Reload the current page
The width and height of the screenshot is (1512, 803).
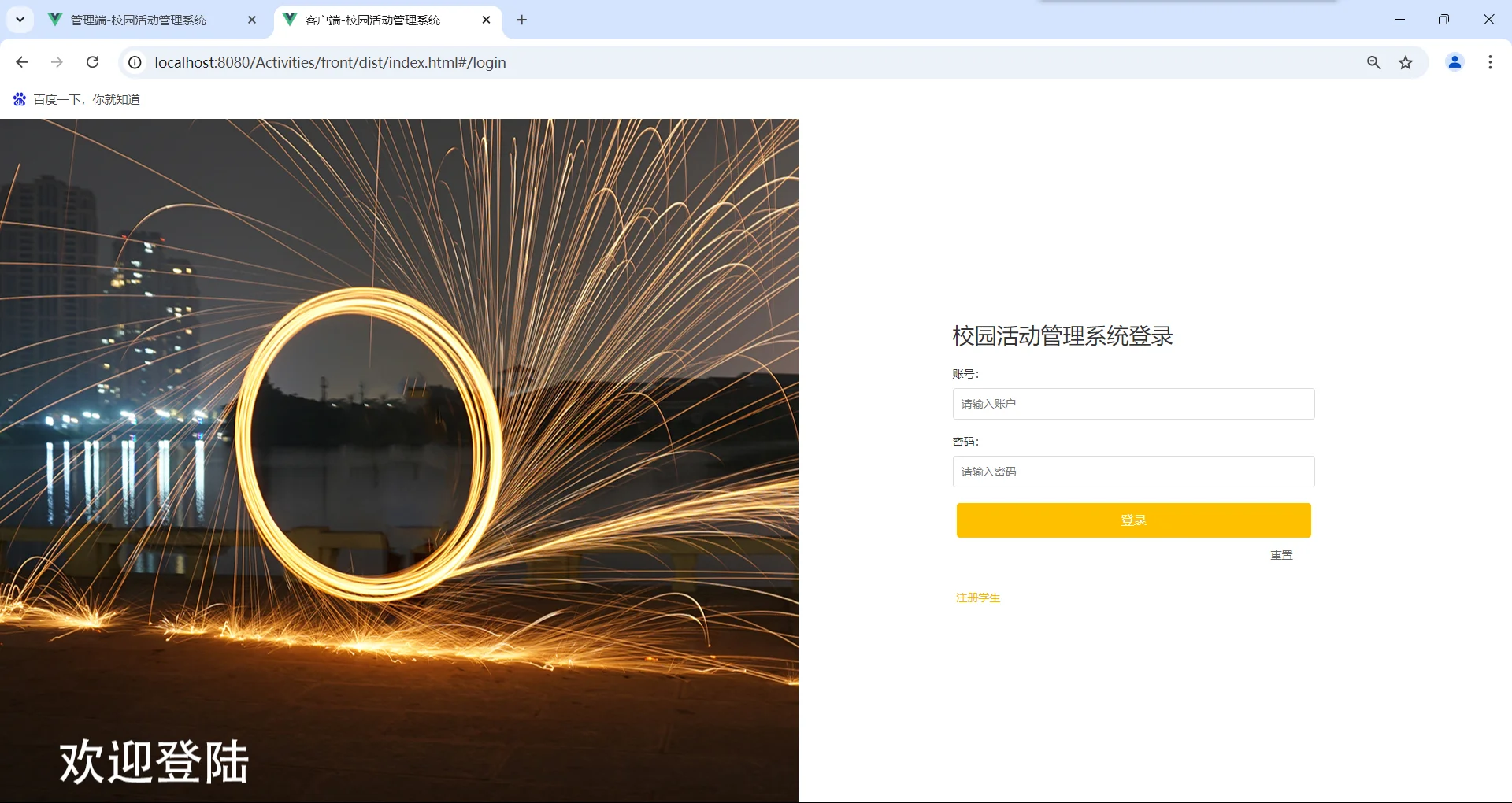(92, 62)
